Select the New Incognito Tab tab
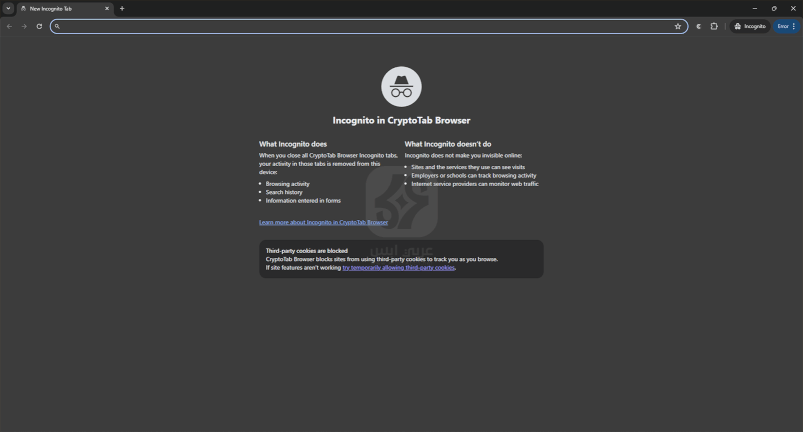Screen dimensions: 803x432 [x=65, y=9]
